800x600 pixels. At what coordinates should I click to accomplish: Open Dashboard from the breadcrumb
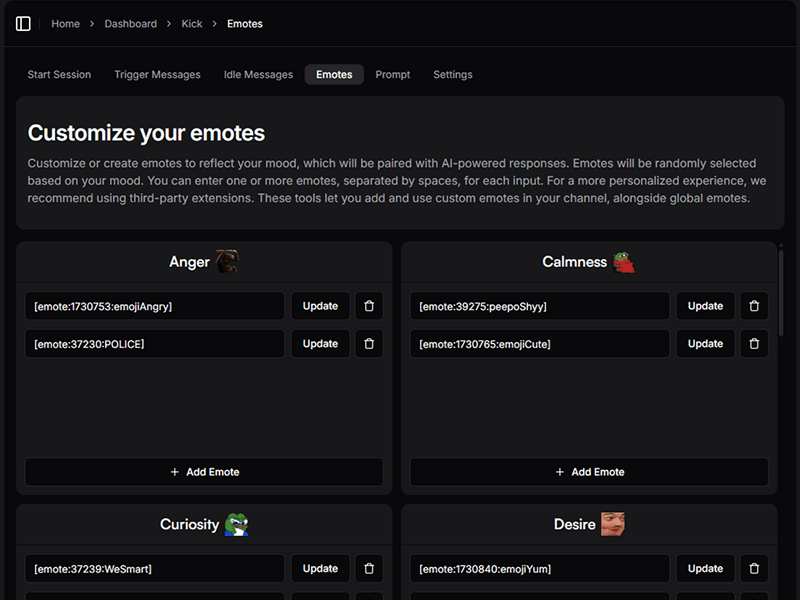[x=131, y=24]
